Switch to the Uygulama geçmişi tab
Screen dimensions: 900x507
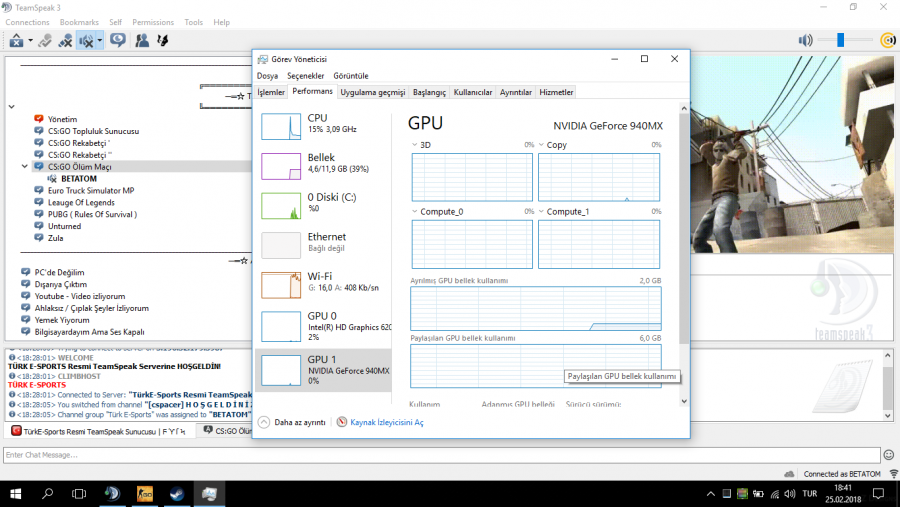point(373,92)
